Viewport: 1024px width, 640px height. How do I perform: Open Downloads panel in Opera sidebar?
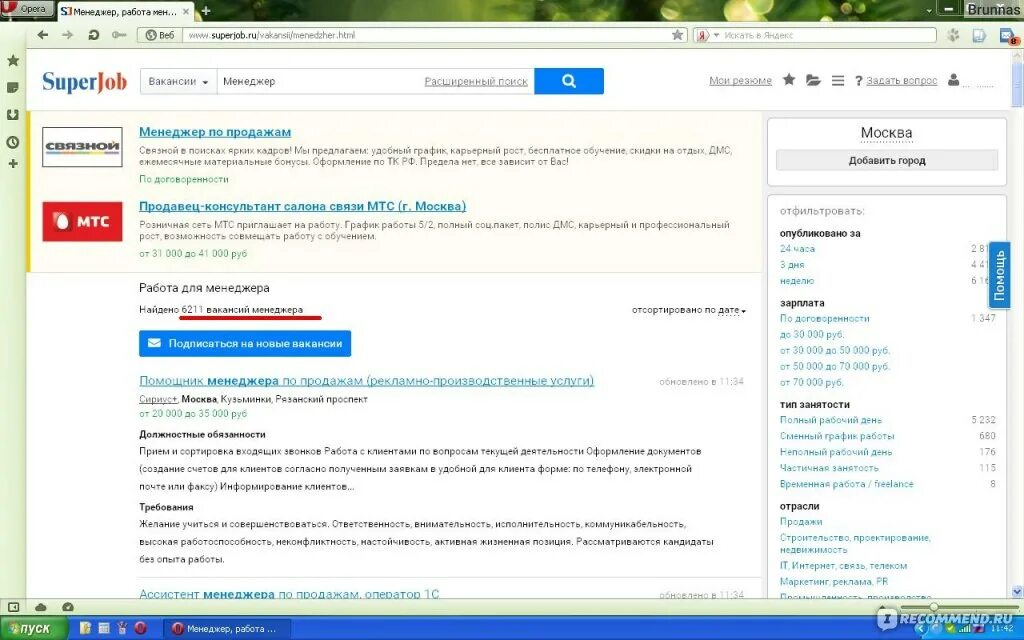coord(12,115)
